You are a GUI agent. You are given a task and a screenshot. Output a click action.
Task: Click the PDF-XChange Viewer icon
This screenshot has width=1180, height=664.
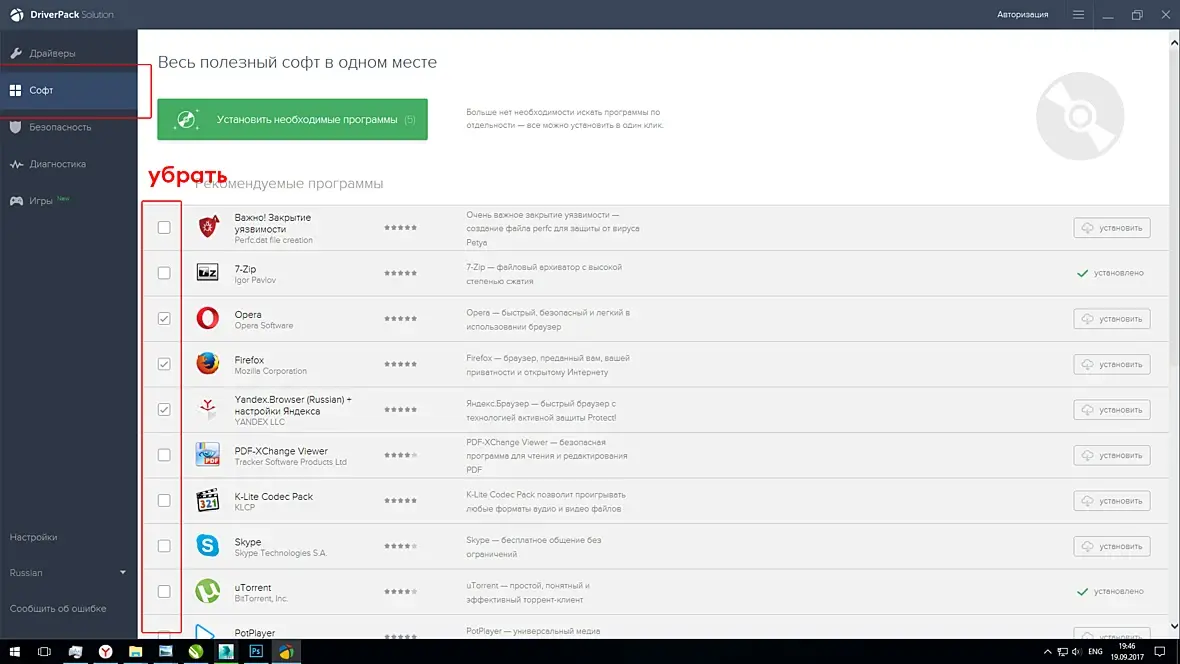point(208,455)
